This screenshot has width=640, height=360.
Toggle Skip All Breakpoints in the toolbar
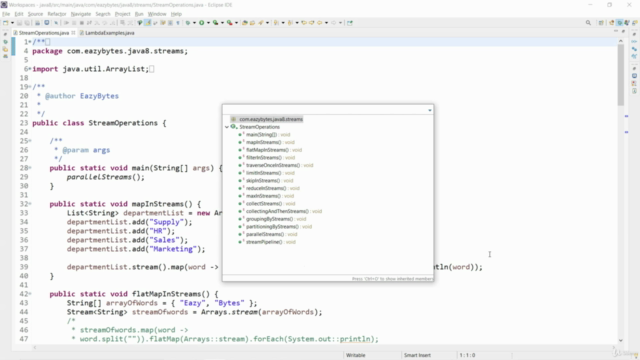point(56,23)
